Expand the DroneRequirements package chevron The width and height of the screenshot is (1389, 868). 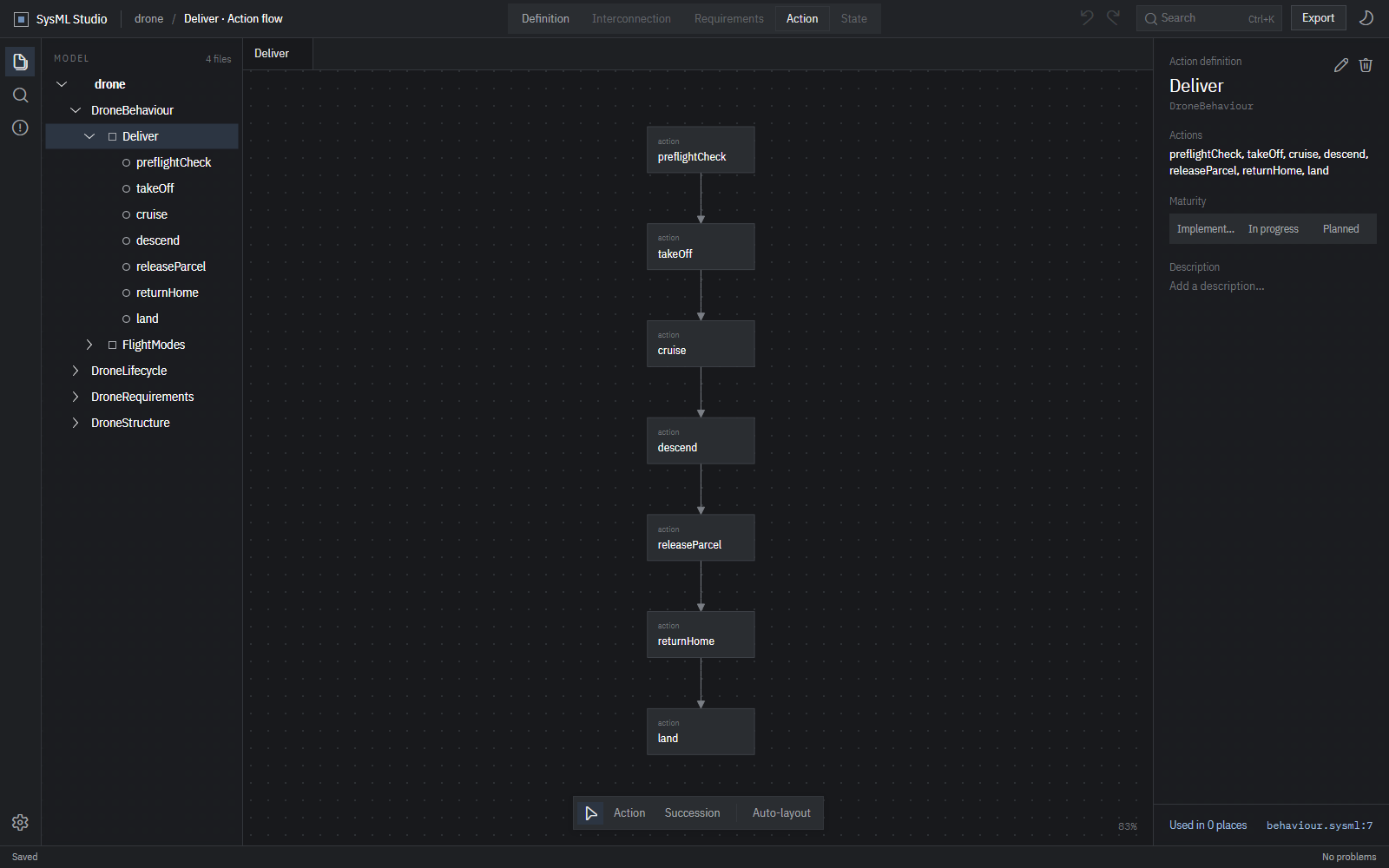[76, 397]
